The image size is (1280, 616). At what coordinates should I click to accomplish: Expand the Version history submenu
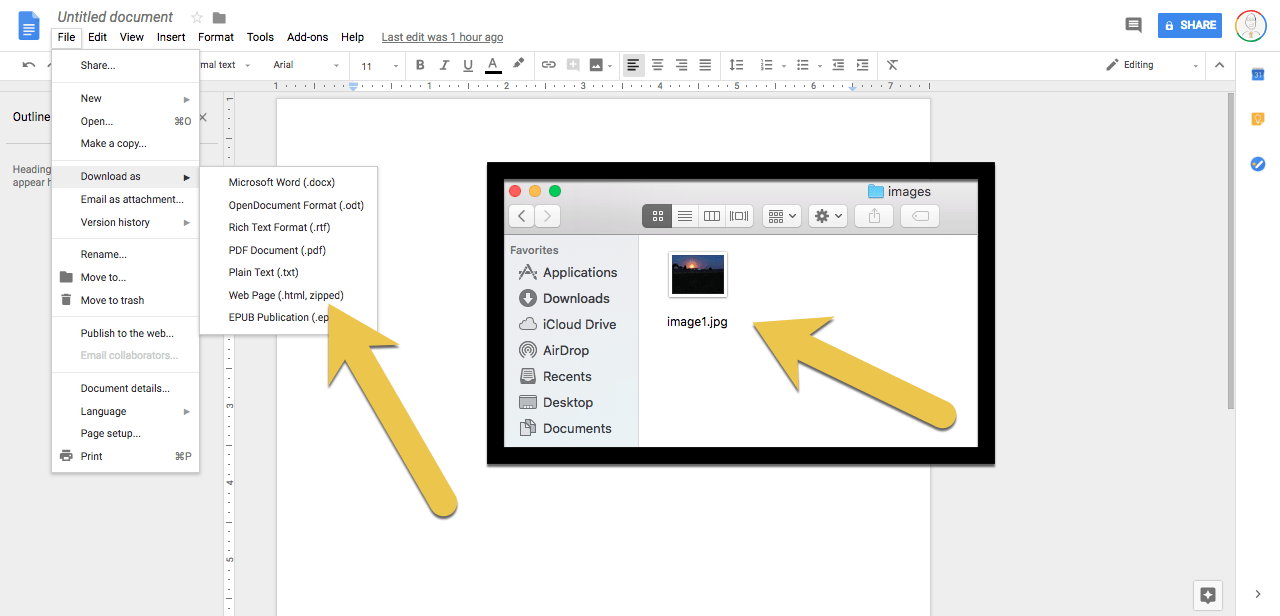coord(125,222)
